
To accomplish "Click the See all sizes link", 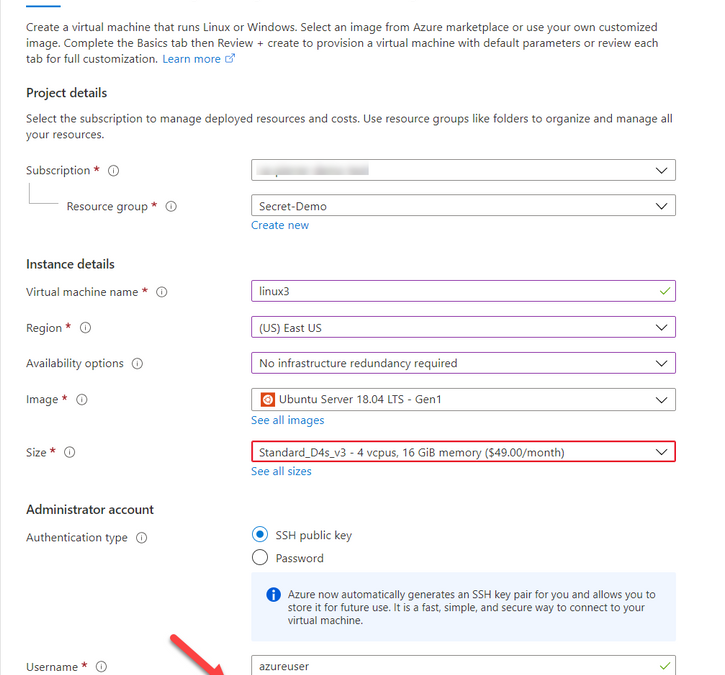I will point(281,471).
